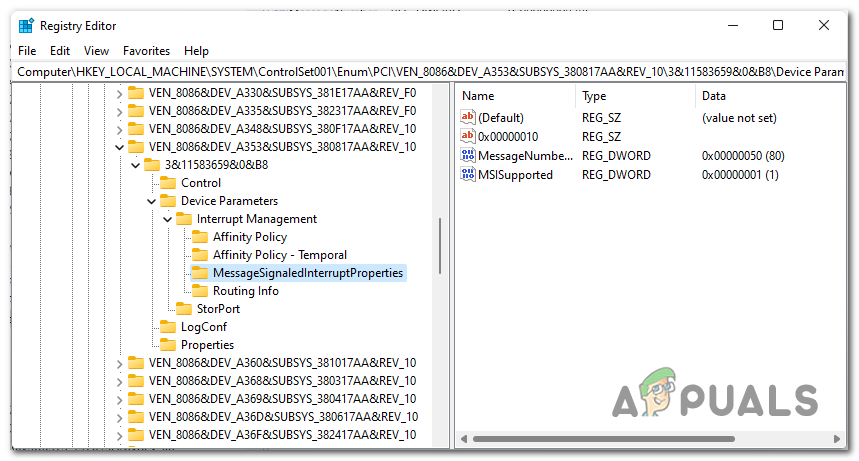Click the registry path address bar
This screenshot has width=859, height=461.
(430, 72)
